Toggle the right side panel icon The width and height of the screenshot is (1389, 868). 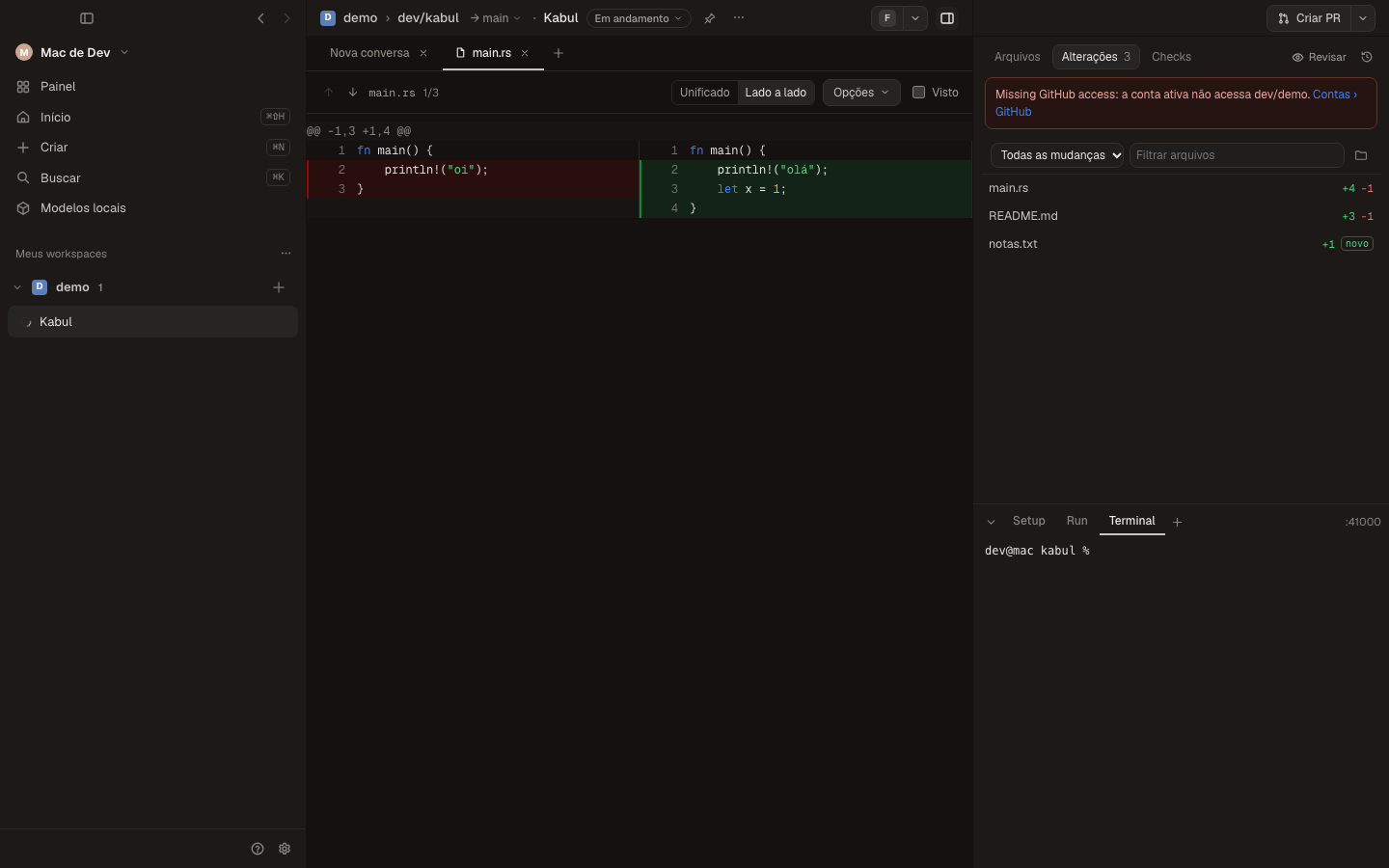[947, 18]
